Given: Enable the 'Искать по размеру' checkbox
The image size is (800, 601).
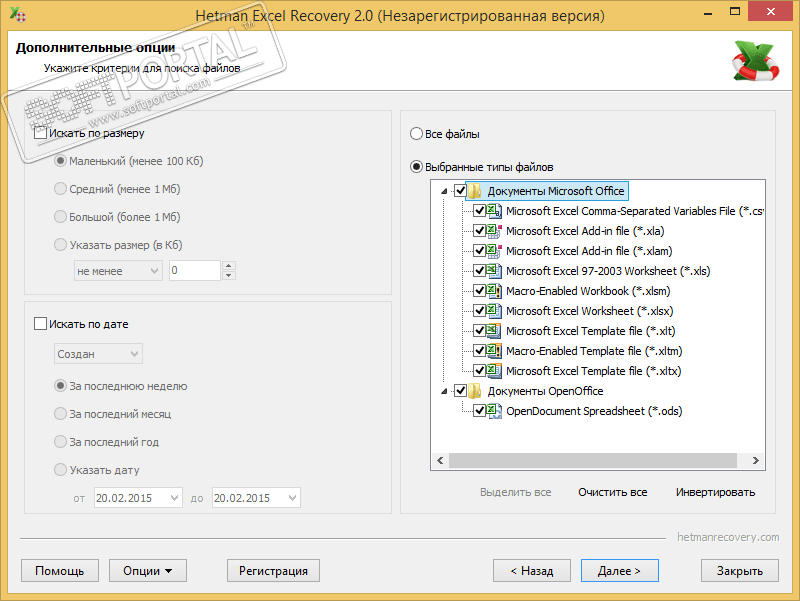Looking at the screenshot, I should pyautogui.click(x=41, y=133).
